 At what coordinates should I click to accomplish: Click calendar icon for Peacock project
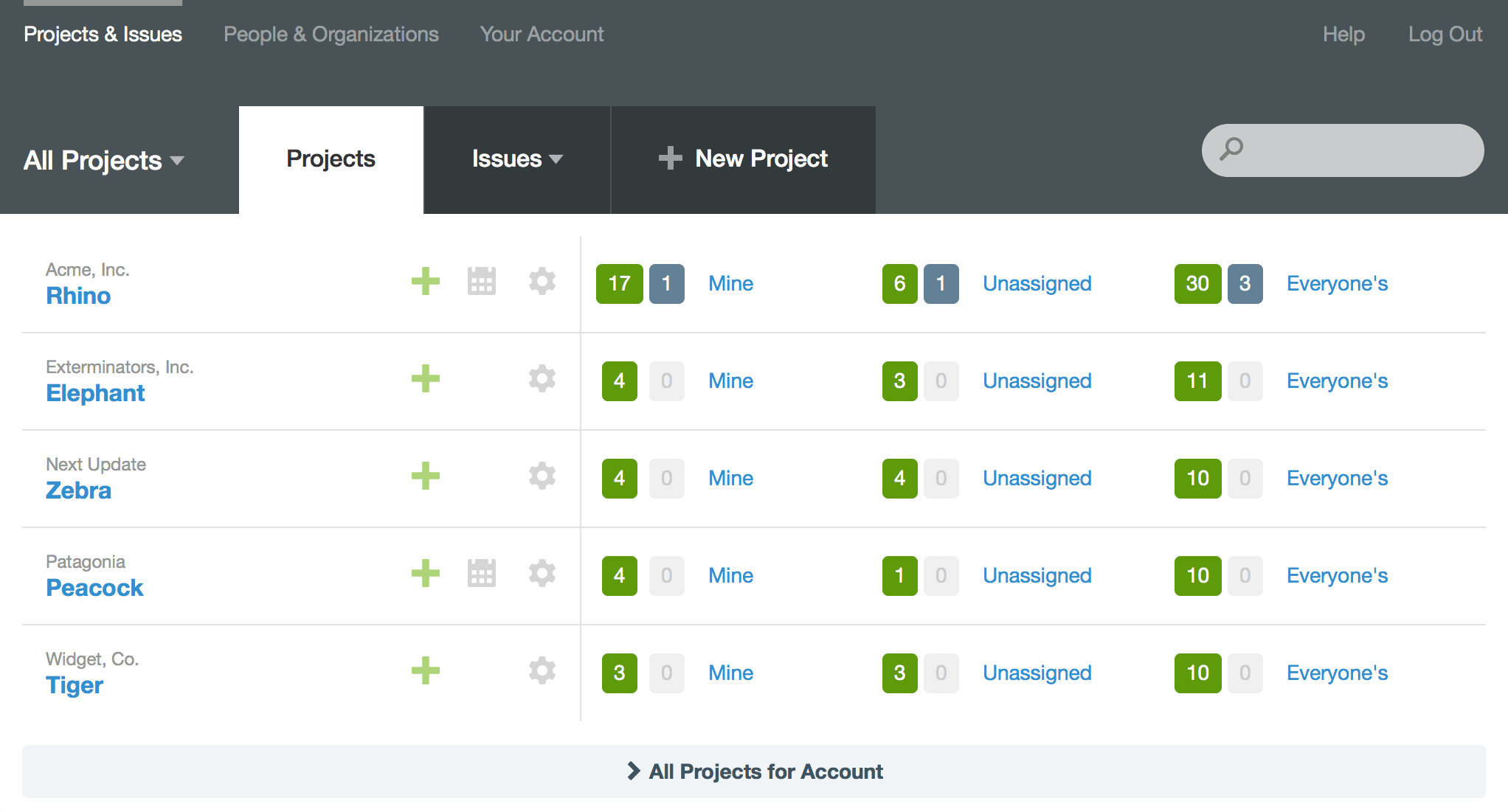coord(482,574)
